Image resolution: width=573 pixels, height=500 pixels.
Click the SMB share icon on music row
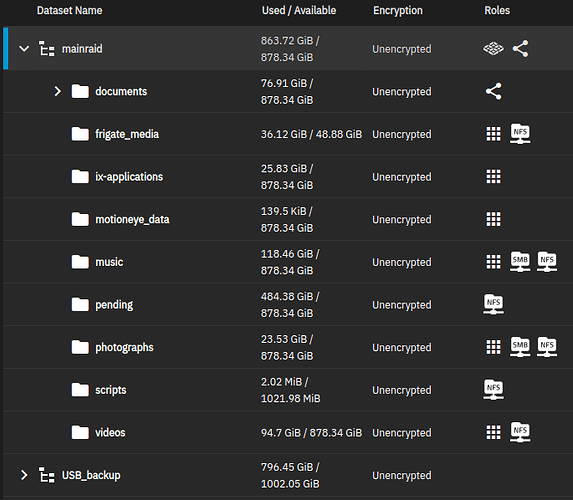coord(520,262)
